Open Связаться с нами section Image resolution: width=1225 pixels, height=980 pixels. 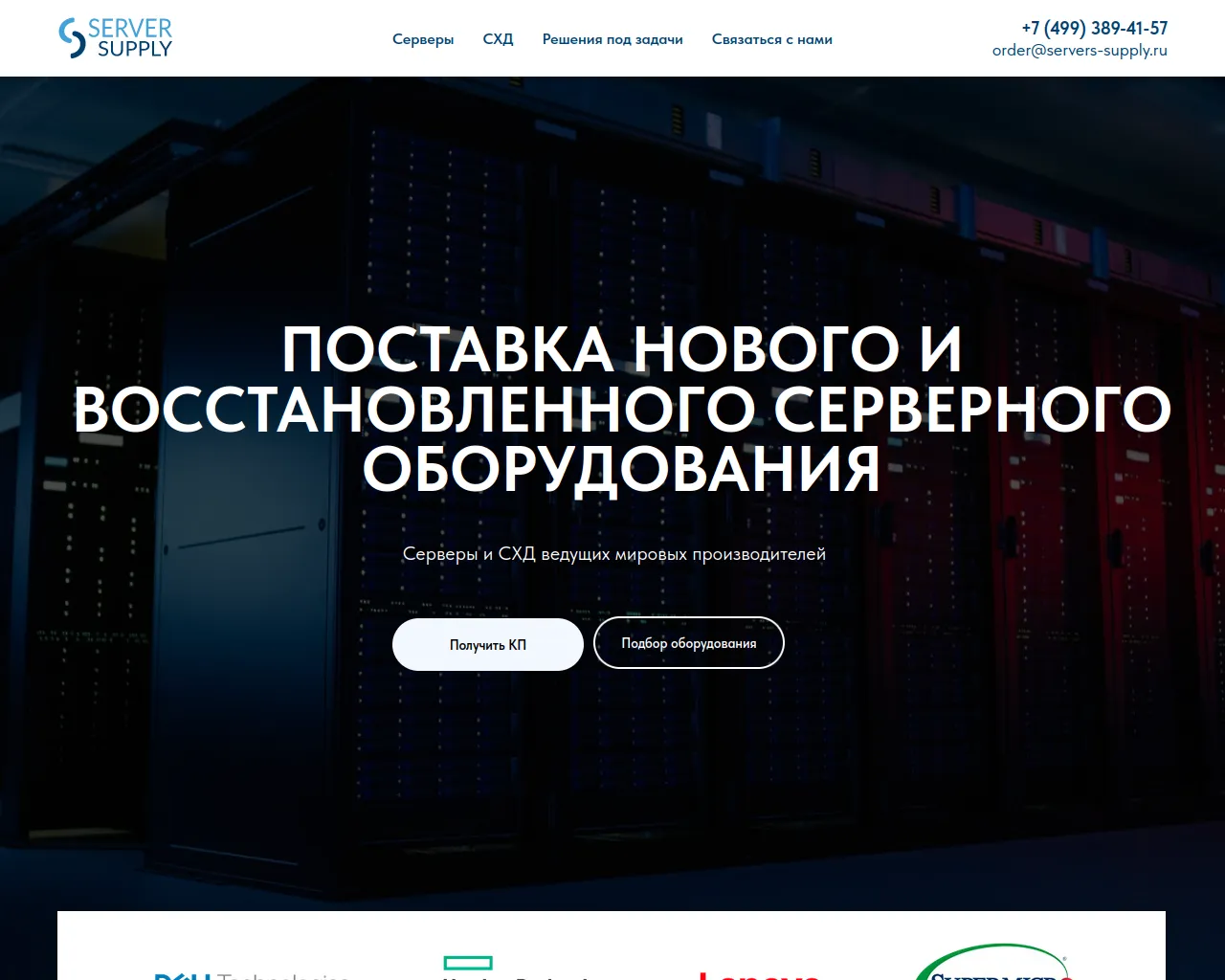point(771,39)
